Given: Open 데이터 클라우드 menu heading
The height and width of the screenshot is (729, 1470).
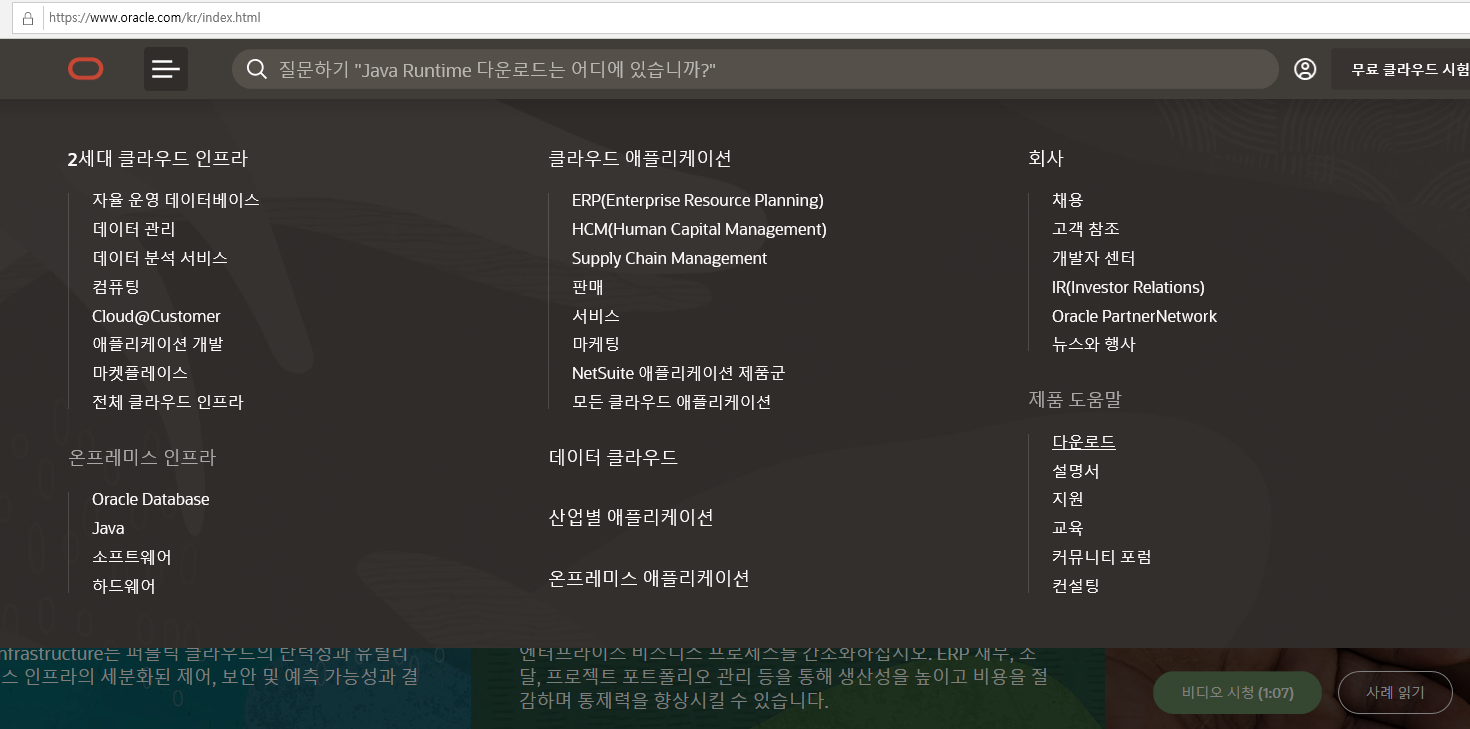Looking at the screenshot, I should tap(613, 457).
